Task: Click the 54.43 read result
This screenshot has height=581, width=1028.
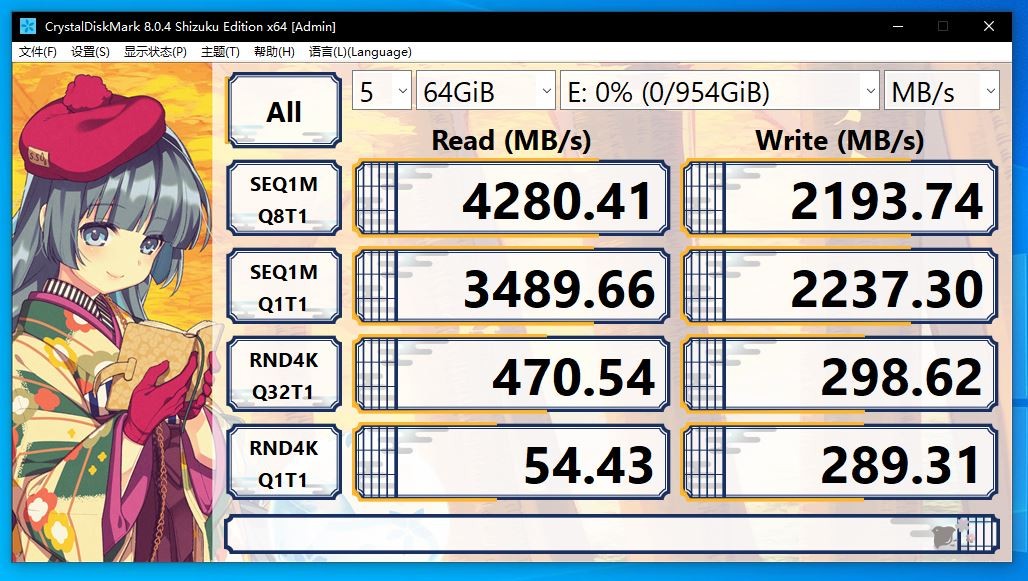Action: tap(511, 462)
